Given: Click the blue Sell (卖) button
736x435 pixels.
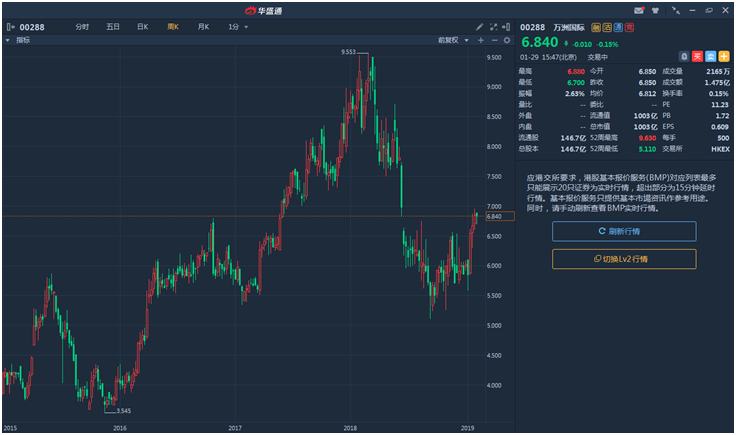Looking at the screenshot, I should 711,57.
